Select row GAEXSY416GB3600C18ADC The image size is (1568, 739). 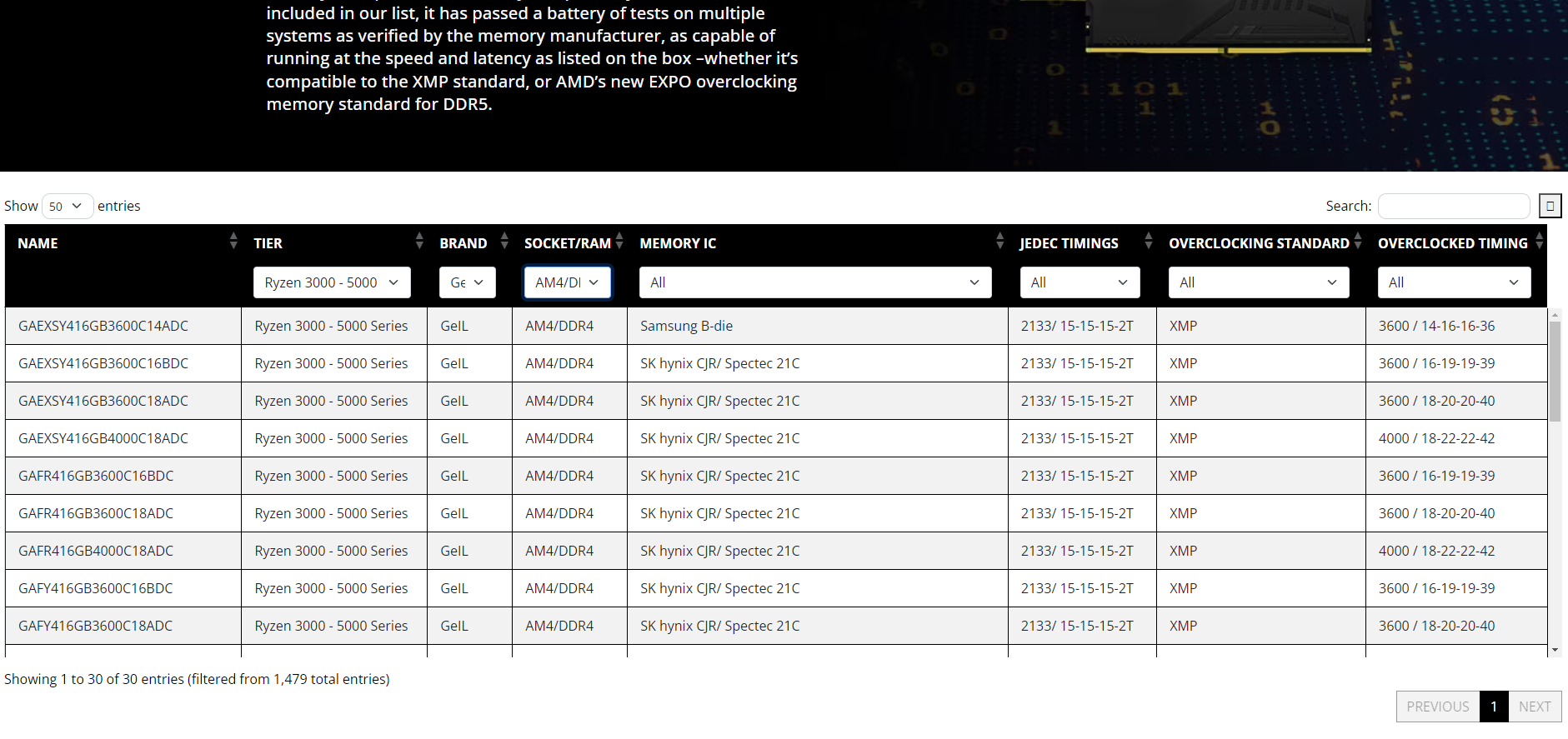pos(776,401)
